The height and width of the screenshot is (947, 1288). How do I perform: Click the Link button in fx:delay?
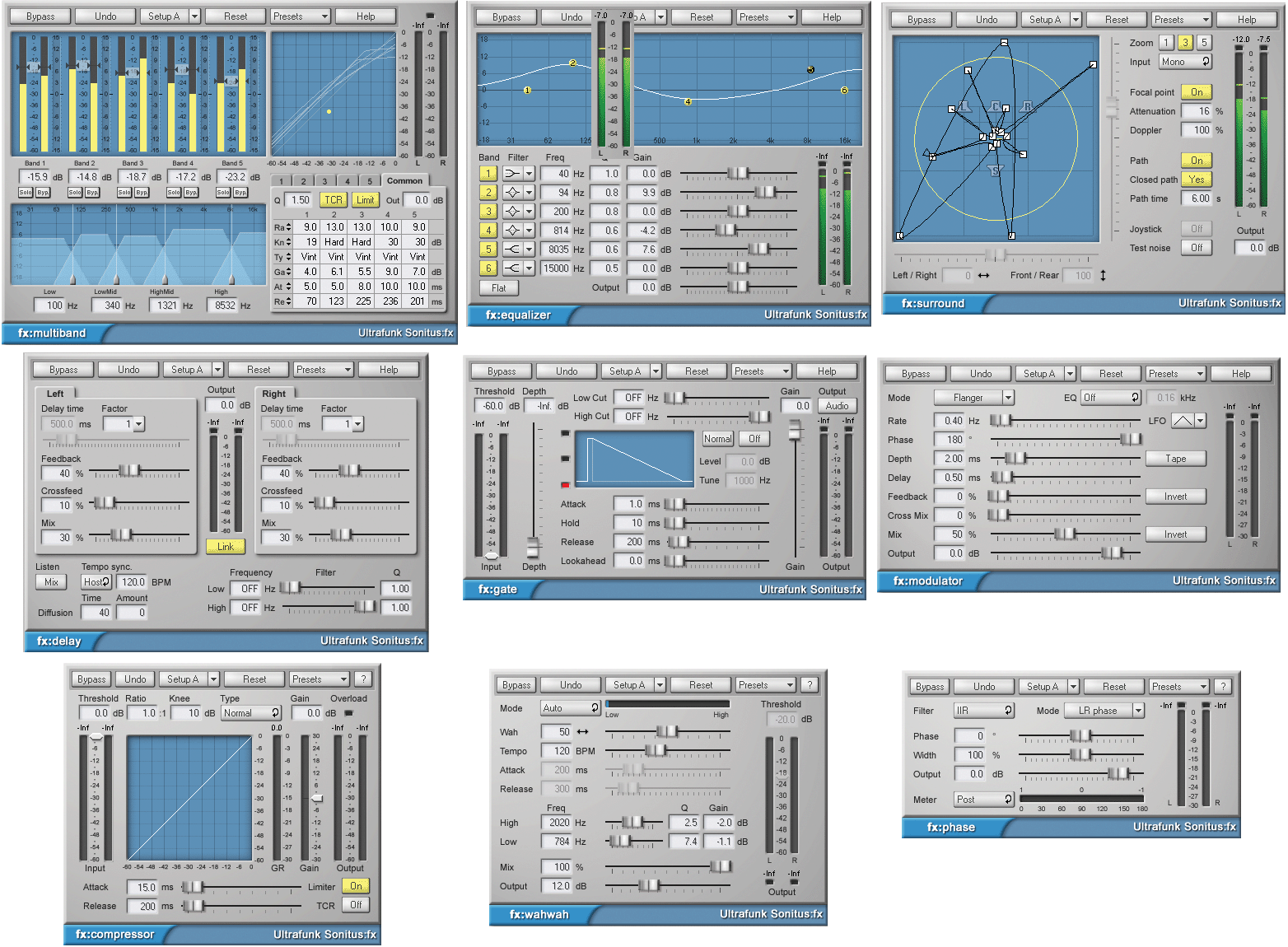coord(224,546)
